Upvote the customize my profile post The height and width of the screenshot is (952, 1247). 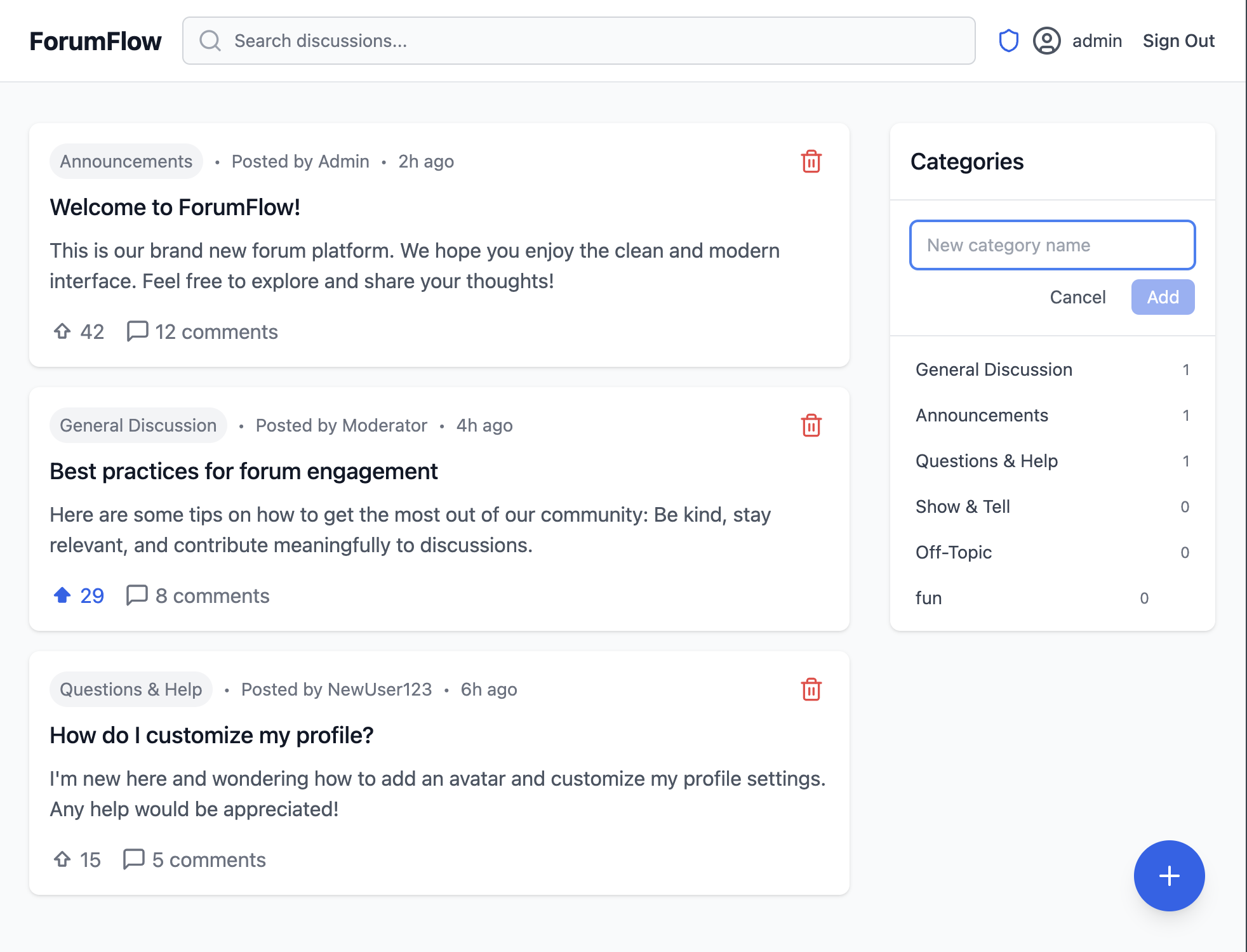(62, 859)
